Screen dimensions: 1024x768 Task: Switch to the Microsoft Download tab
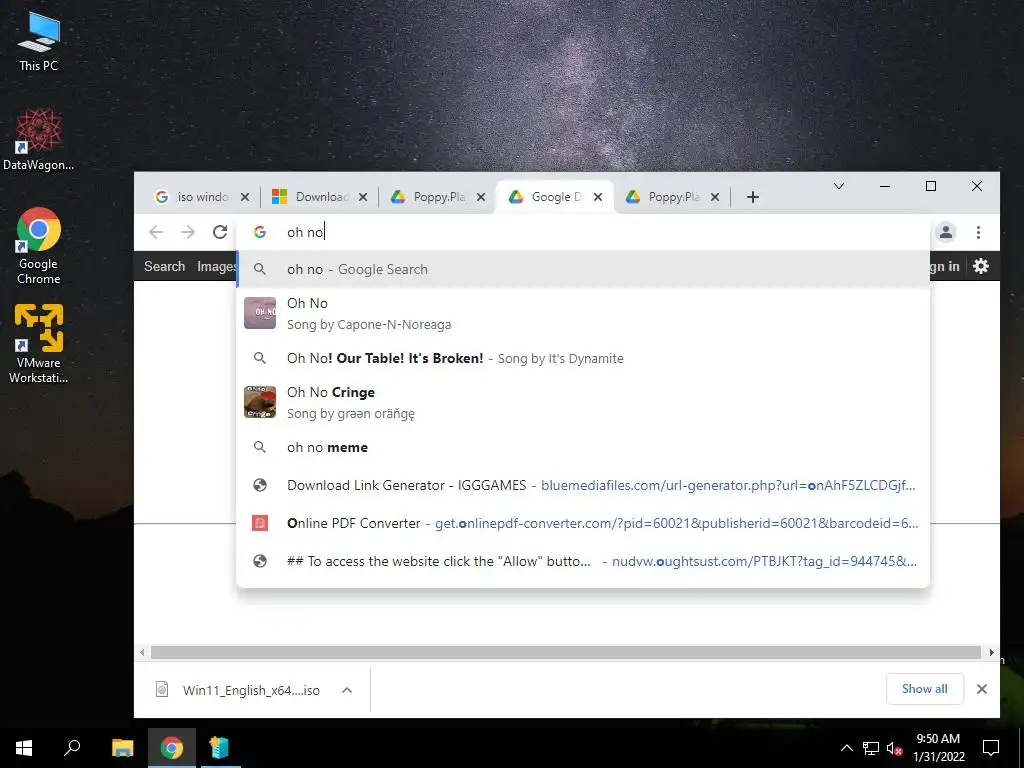[319, 197]
